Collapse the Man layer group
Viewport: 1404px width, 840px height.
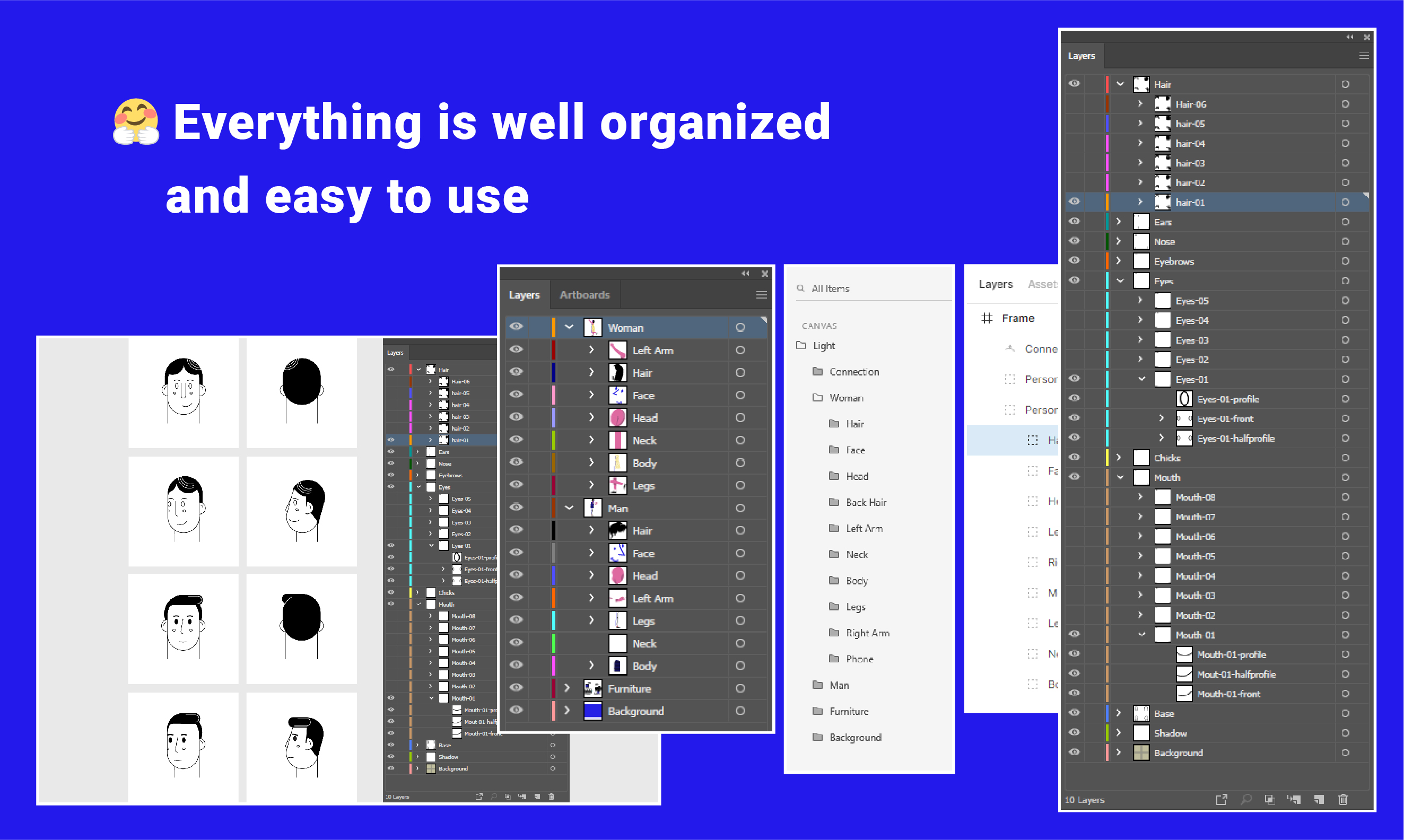point(569,507)
